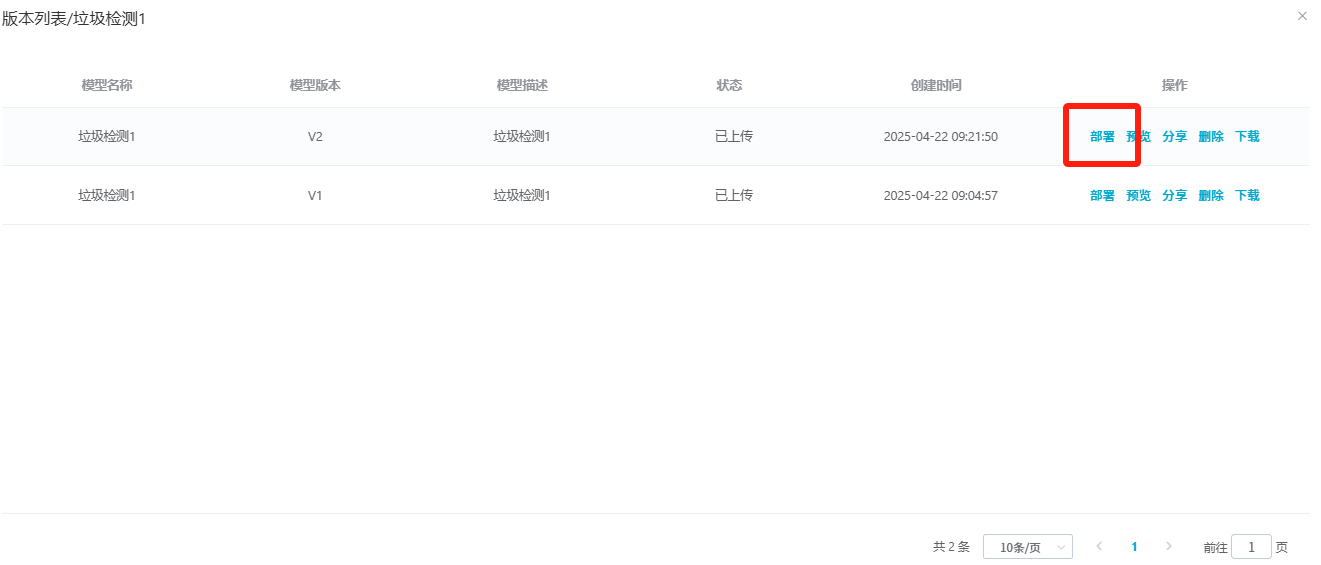The width and height of the screenshot is (1321, 565).
Task: Click 分享 in the V2 row
Action: click(x=1174, y=137)
